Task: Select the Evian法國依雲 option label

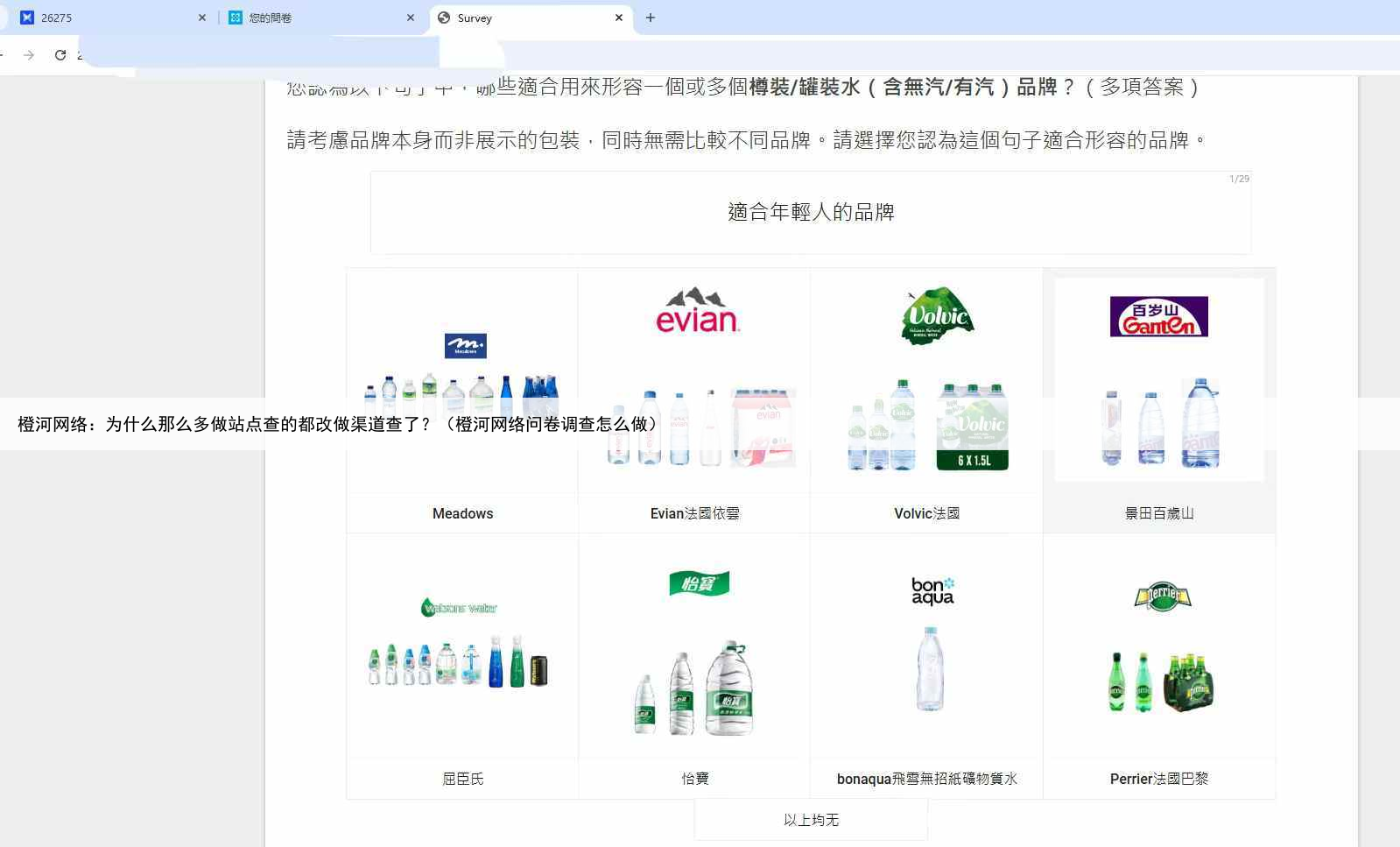Action: pos(694,513)
